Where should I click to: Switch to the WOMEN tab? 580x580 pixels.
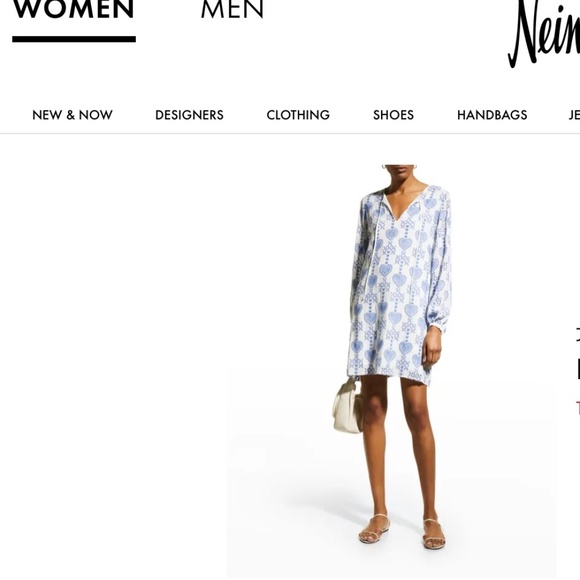coord(74,9)
